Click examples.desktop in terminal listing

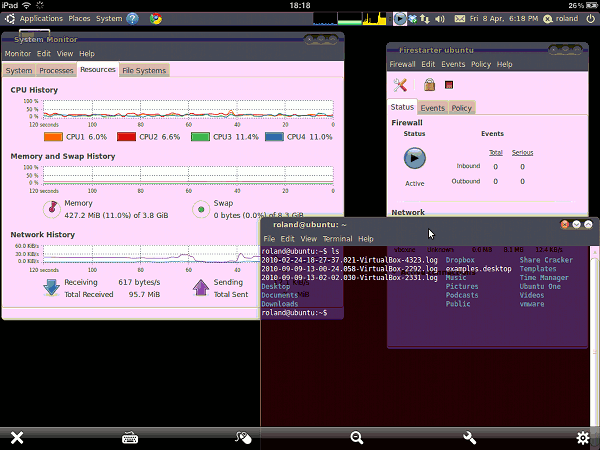(x=478, y=269)
